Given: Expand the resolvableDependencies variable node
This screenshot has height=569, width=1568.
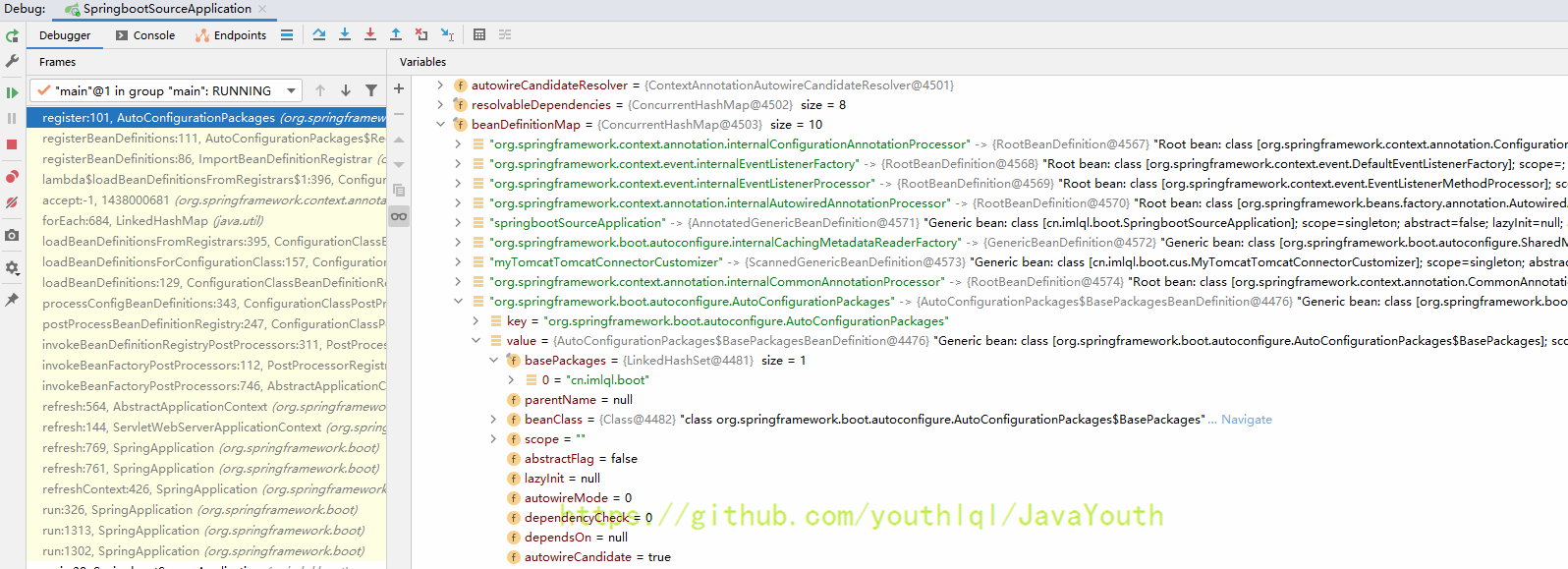Looking at the screenshot, I should [440, 105].
